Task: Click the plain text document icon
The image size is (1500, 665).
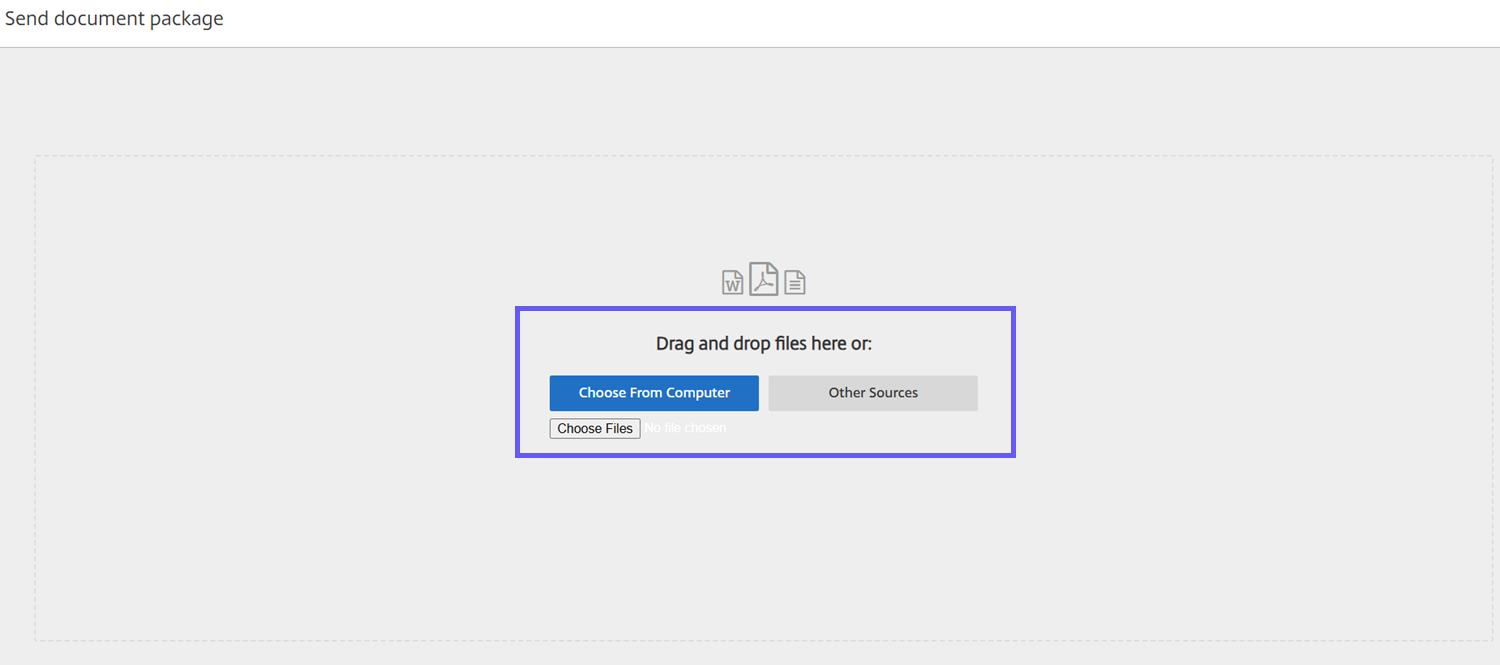Action: tap(794, 282)
